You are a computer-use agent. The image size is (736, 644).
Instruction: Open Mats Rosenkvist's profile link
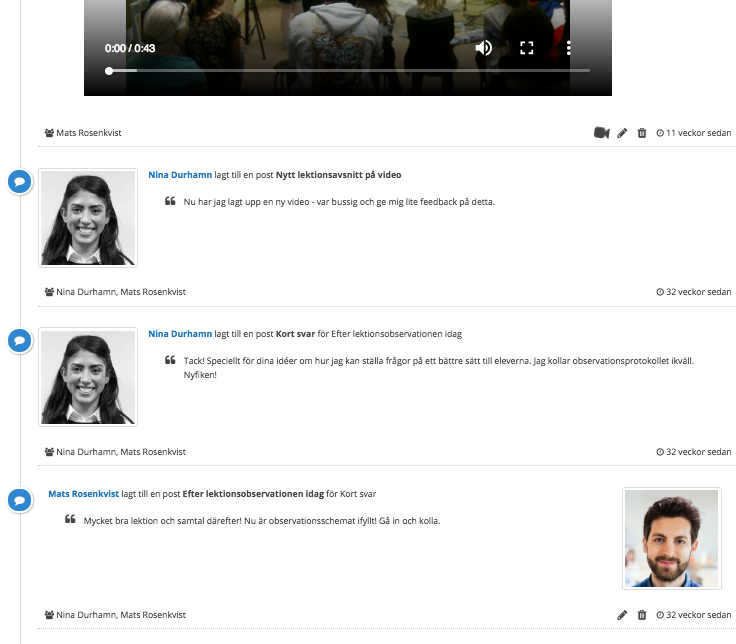[84, 494]
